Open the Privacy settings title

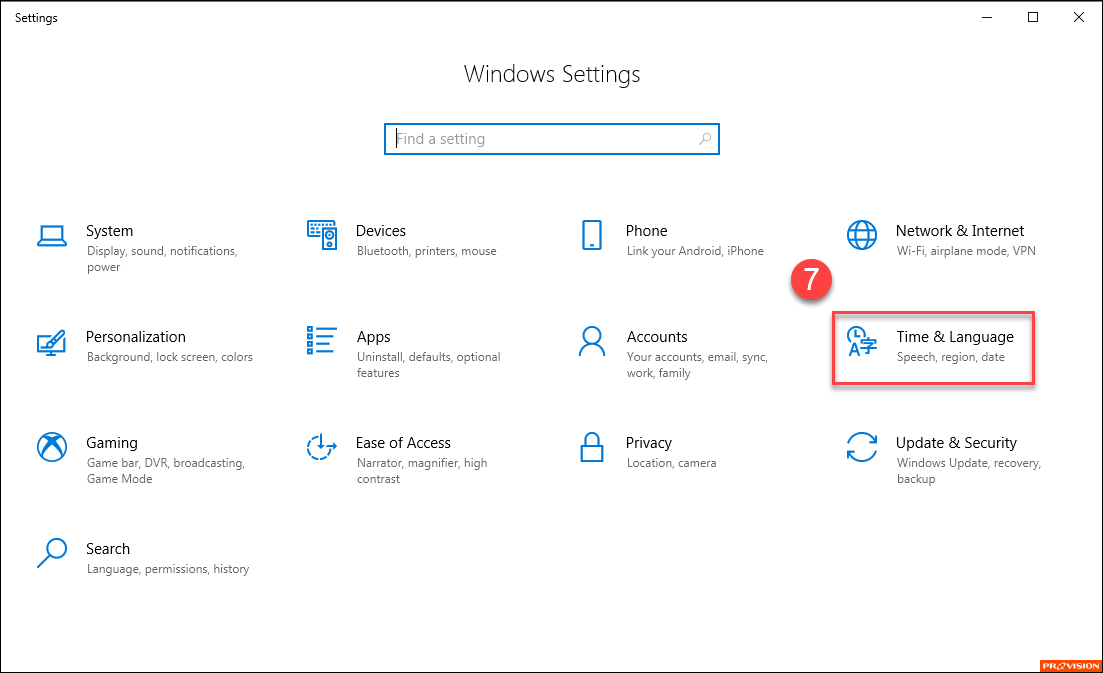coord(649,443)
